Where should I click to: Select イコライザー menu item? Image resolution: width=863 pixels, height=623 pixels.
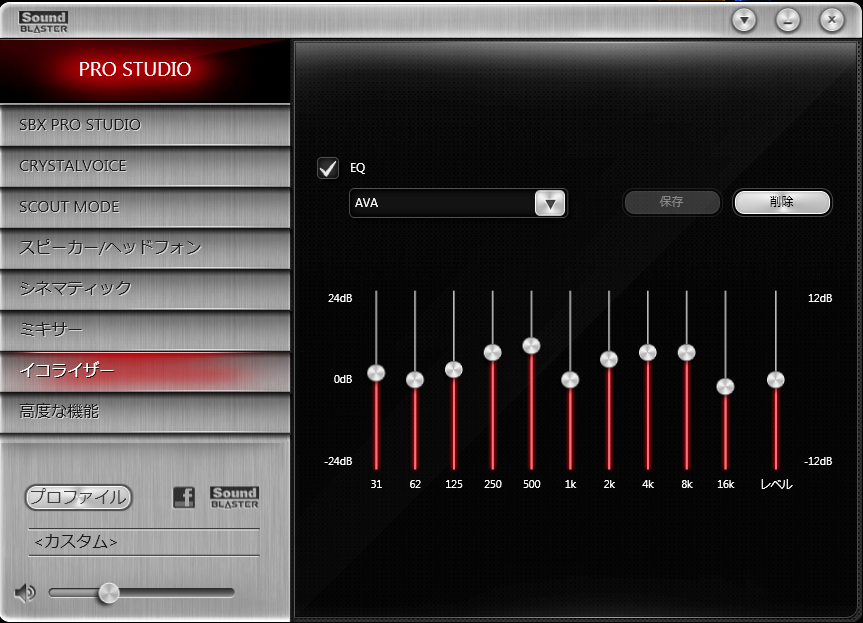[145, 370]
